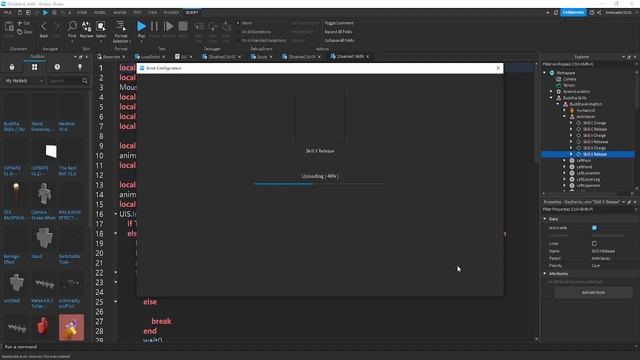Click the Cut icon
The image size is (640, 360).
point(20,24)
